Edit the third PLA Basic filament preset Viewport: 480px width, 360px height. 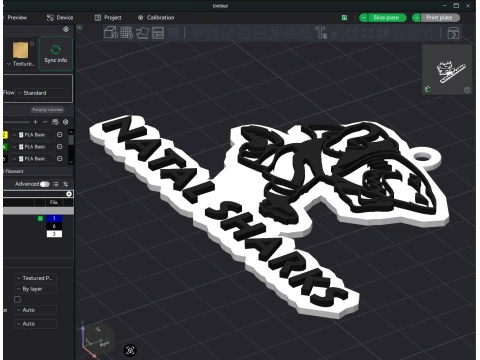pos(60,159)
